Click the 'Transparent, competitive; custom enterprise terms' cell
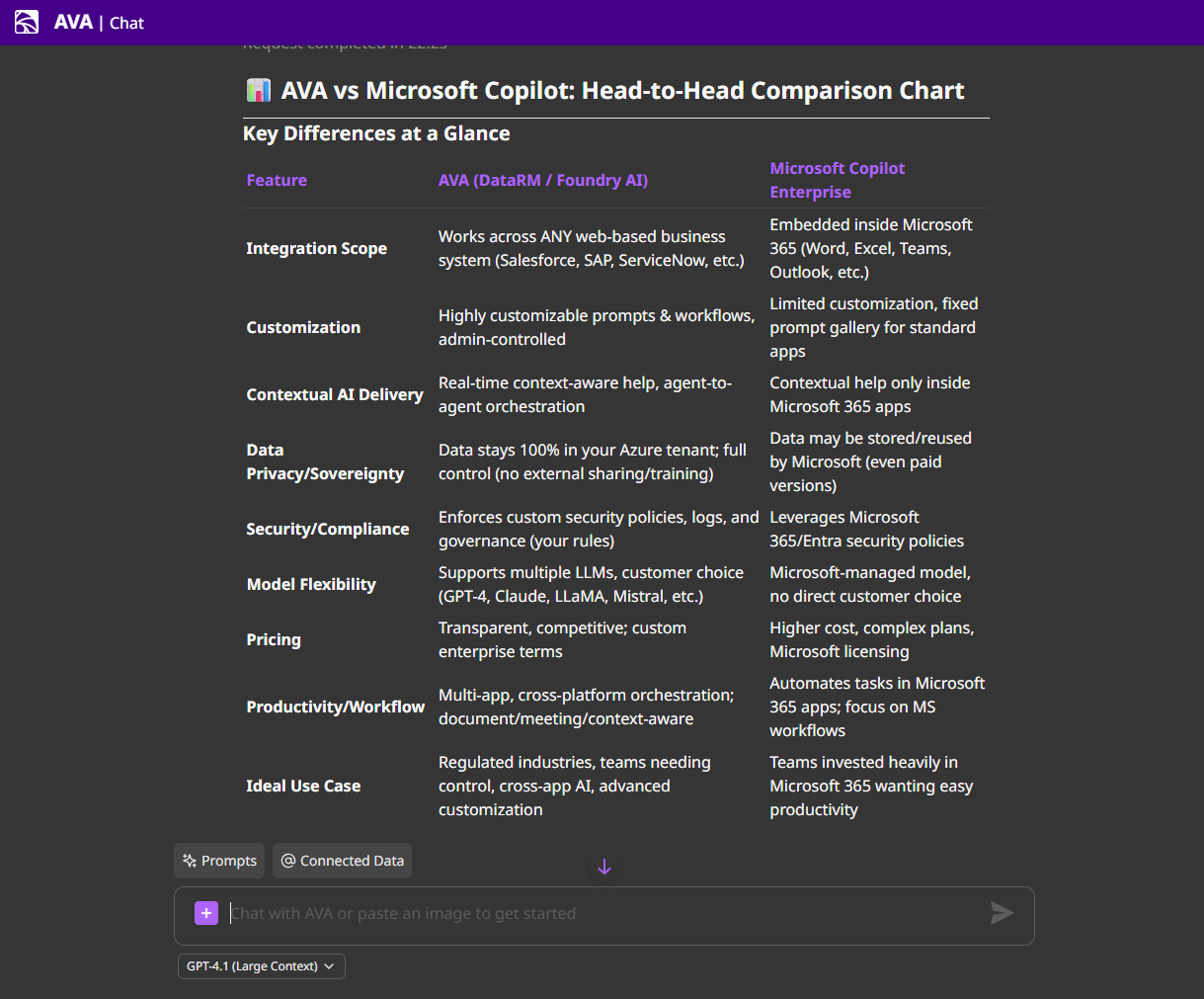This screenshot has height=999, width=1204. pyautogui.click(x=562, y=639)
